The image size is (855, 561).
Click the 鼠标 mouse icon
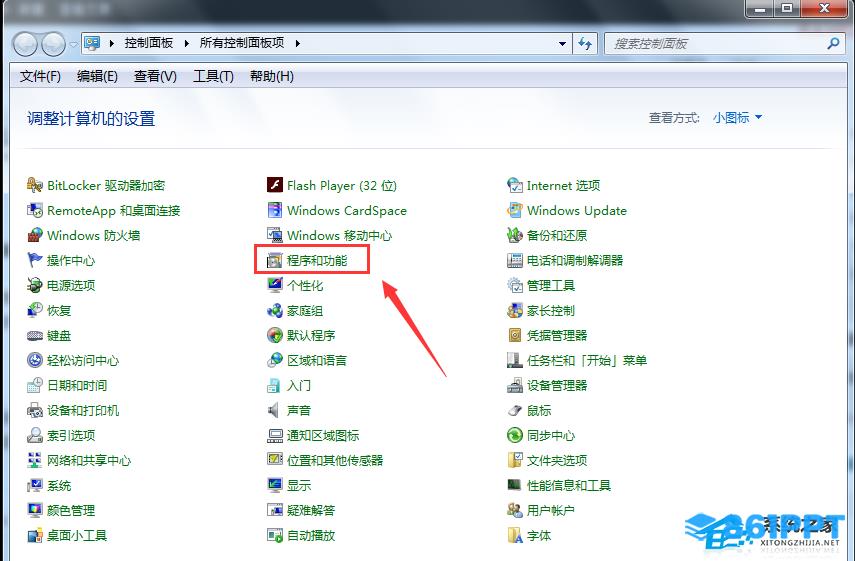pos(515,410)
